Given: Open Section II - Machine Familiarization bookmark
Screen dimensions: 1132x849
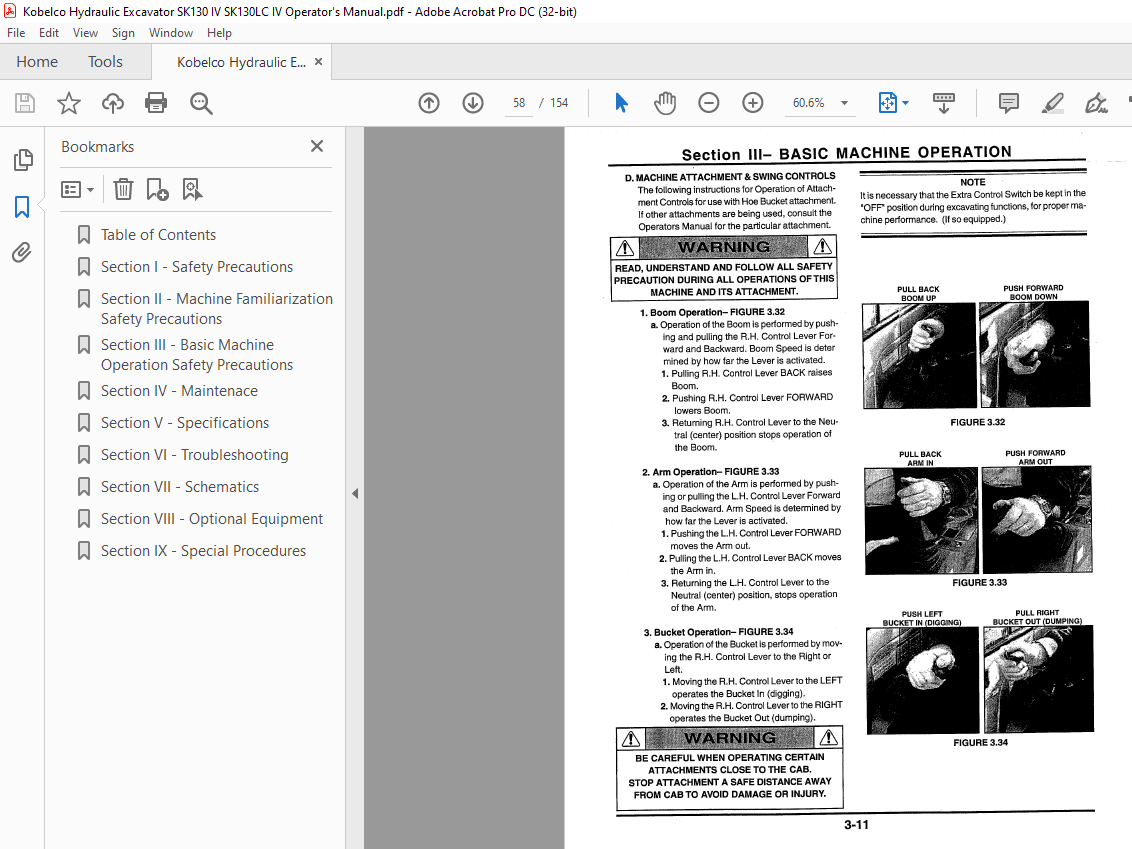Looking at the screenshot, I should [x=217, y=309].
